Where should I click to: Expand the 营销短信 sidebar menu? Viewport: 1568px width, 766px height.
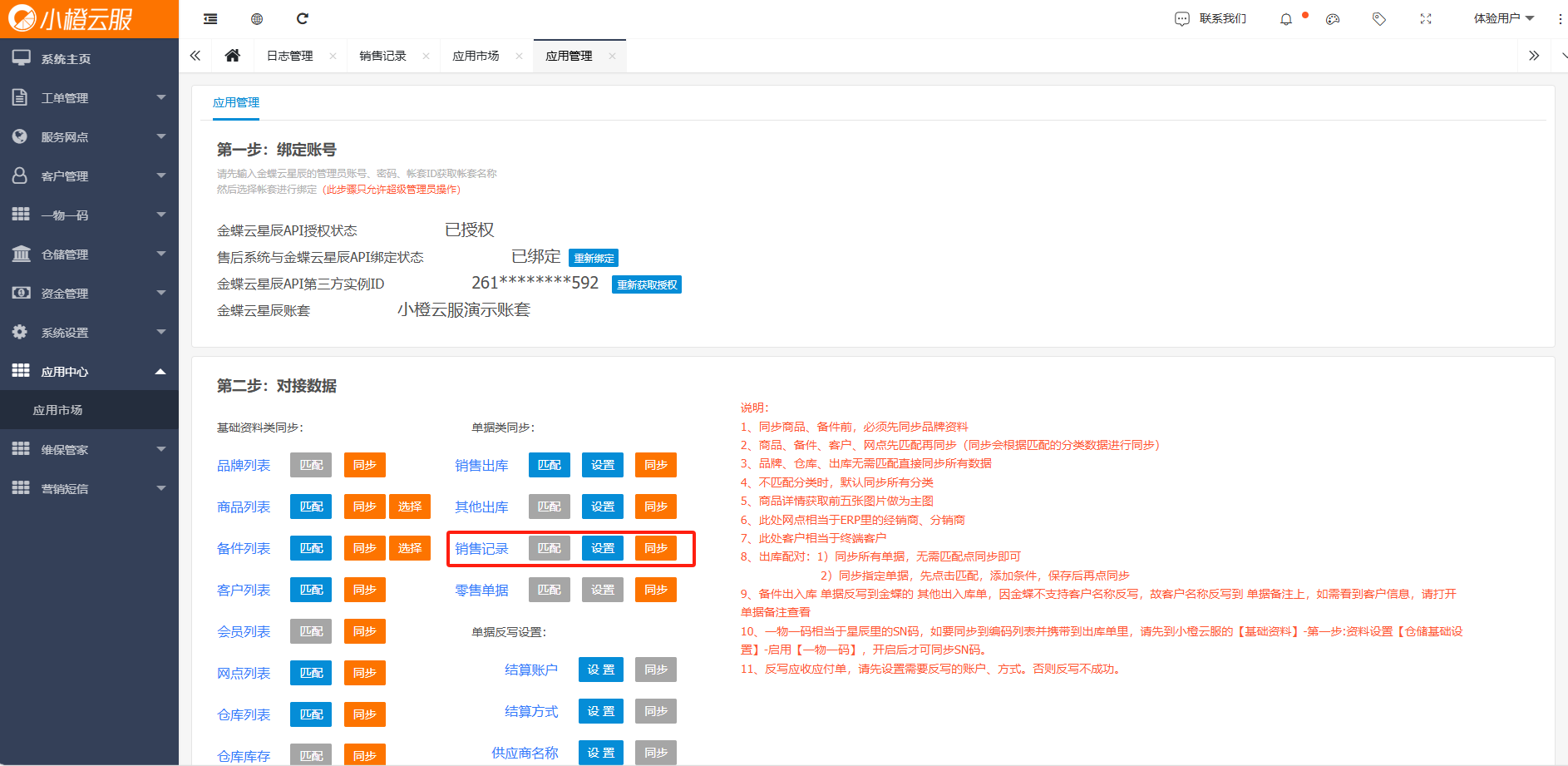pos(89,488)
